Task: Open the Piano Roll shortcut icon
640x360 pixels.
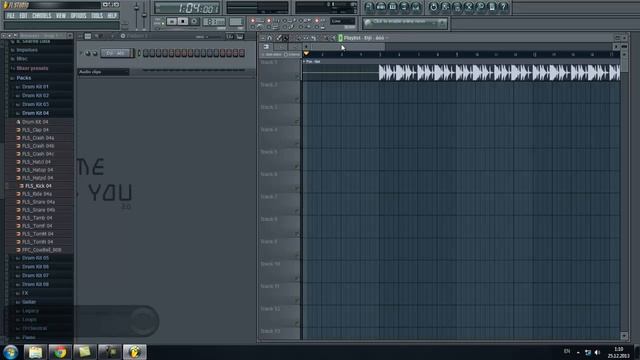Action: coord(393,7)
